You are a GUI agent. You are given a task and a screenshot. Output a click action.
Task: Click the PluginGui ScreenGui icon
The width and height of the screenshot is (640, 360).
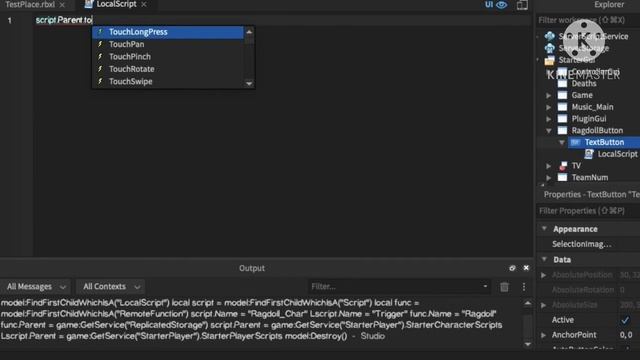562,119
